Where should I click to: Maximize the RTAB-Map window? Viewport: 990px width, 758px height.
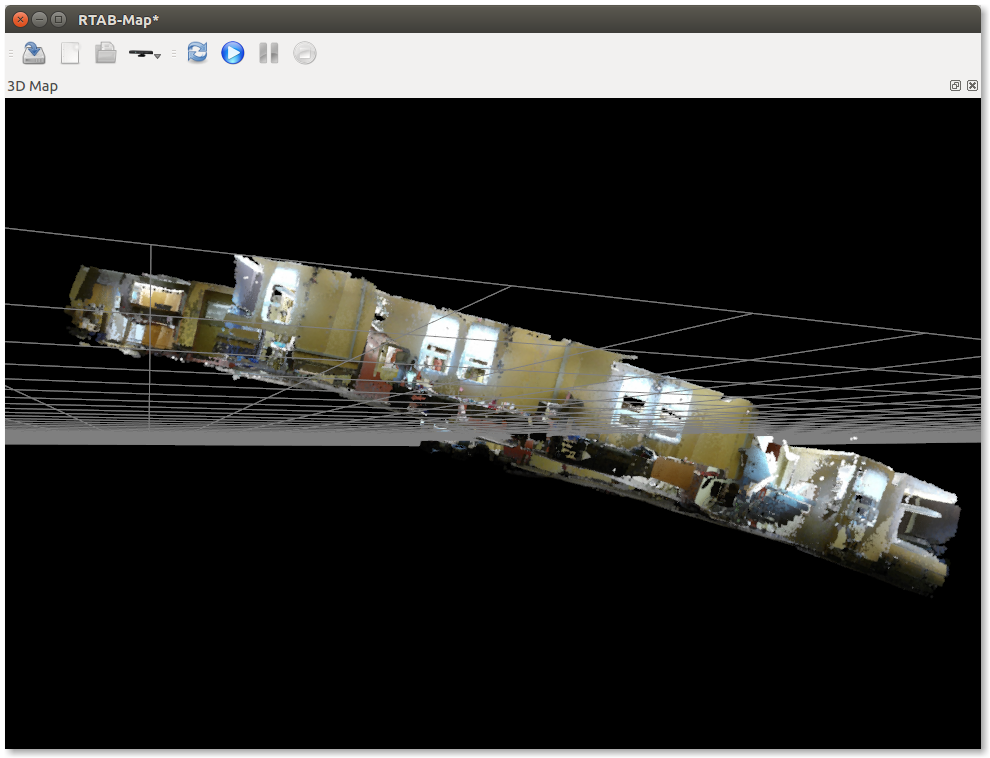point(58,19)
